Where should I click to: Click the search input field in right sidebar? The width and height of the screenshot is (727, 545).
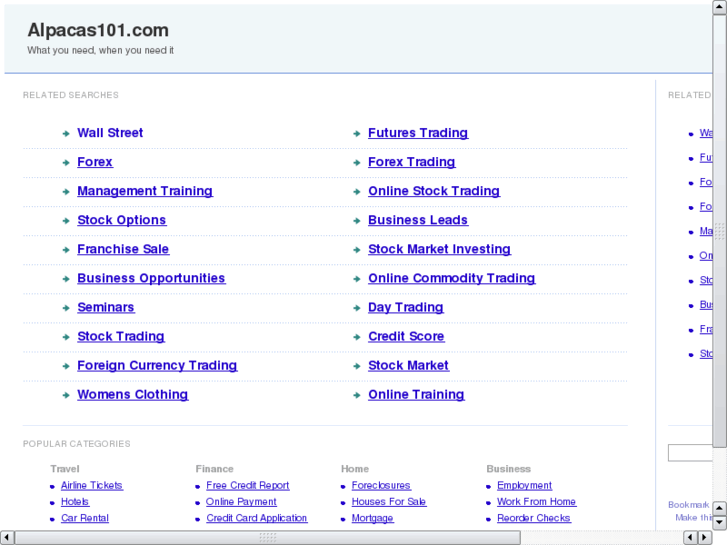(x=690, y=453)
